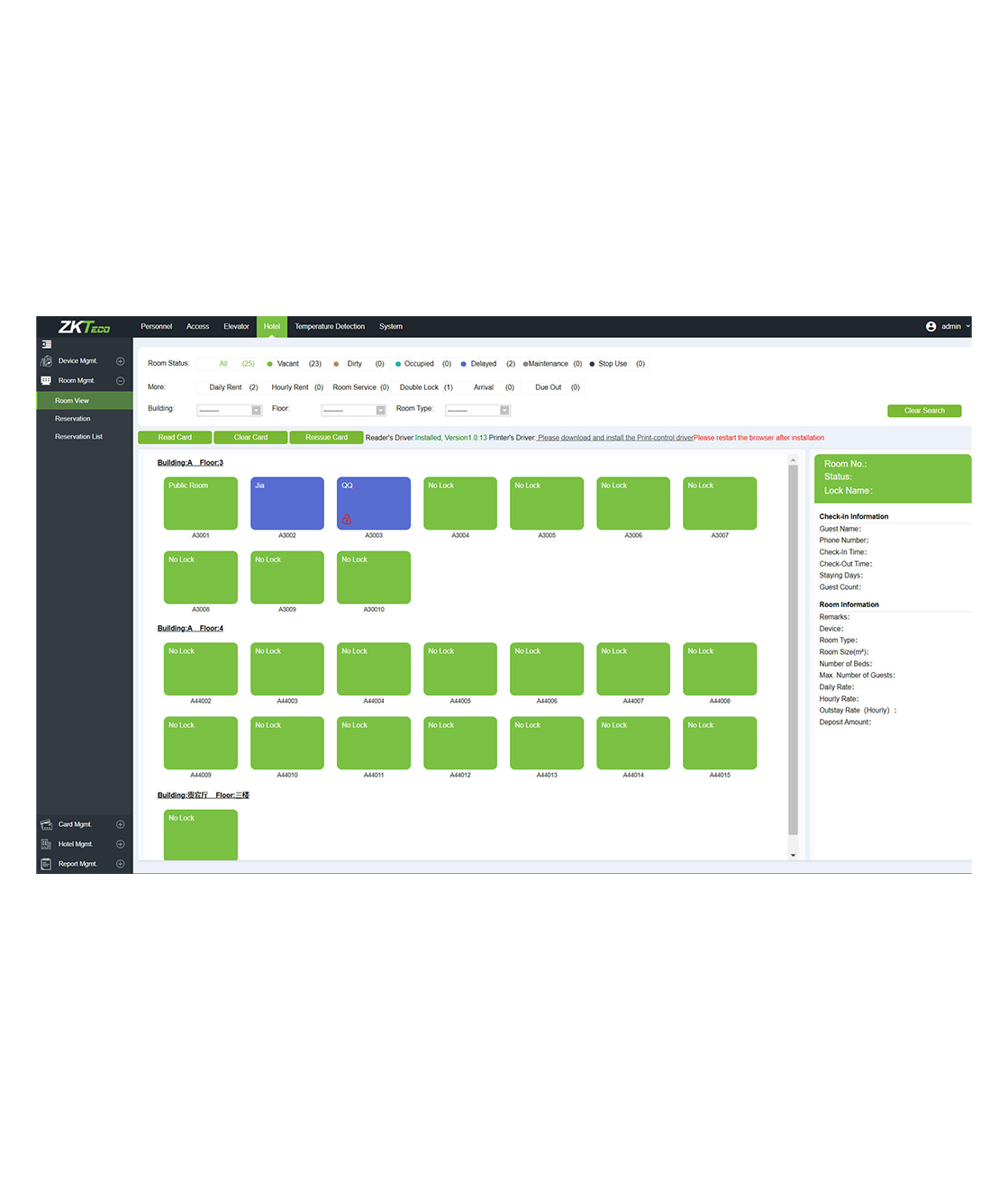Image resolution: width=1008 pixels, height=1190 pixels.
Task: Click the red lock icon on room A3003
Action: 346,519
